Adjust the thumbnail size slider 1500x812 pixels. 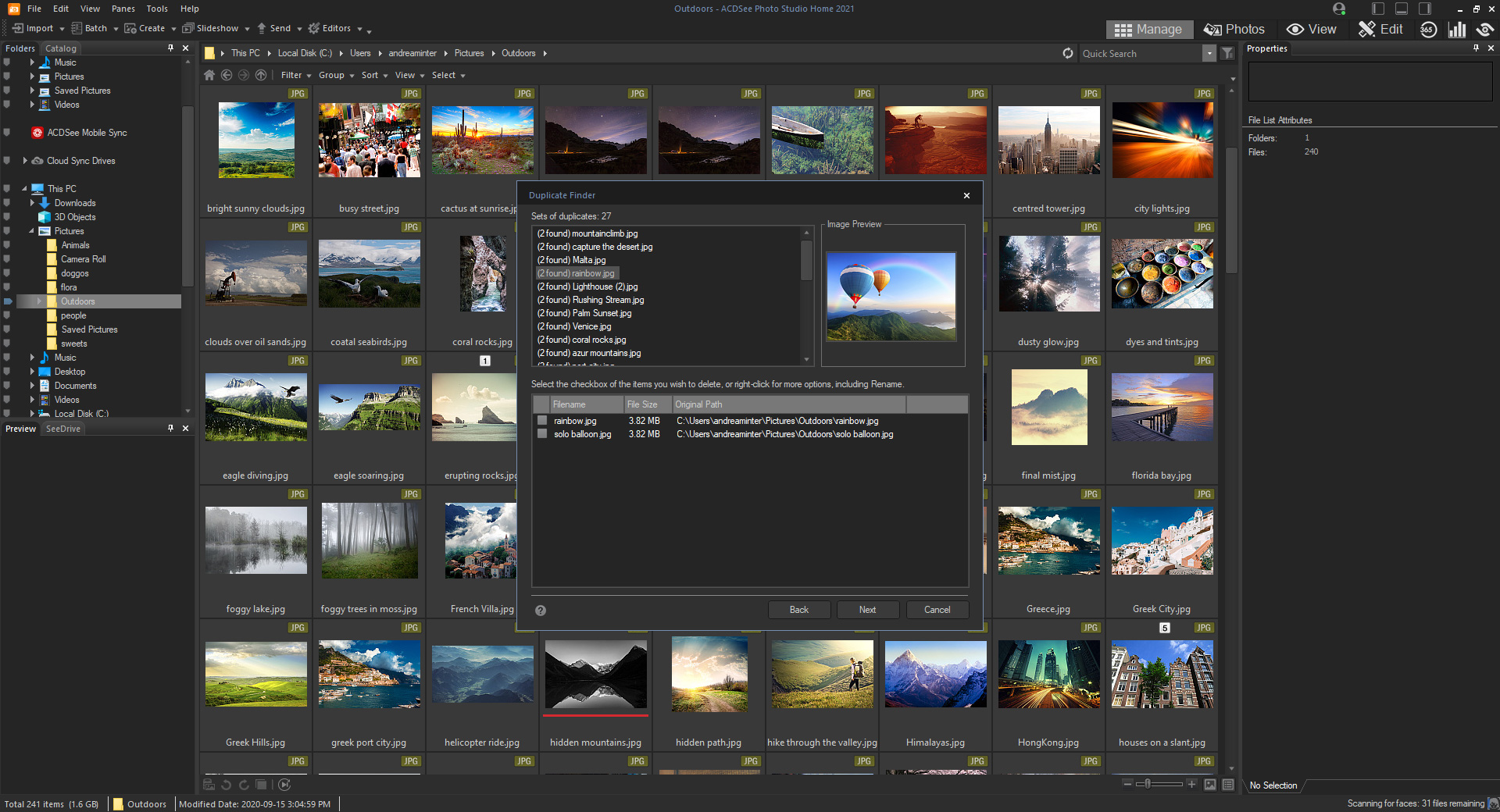coord(1148,785)
